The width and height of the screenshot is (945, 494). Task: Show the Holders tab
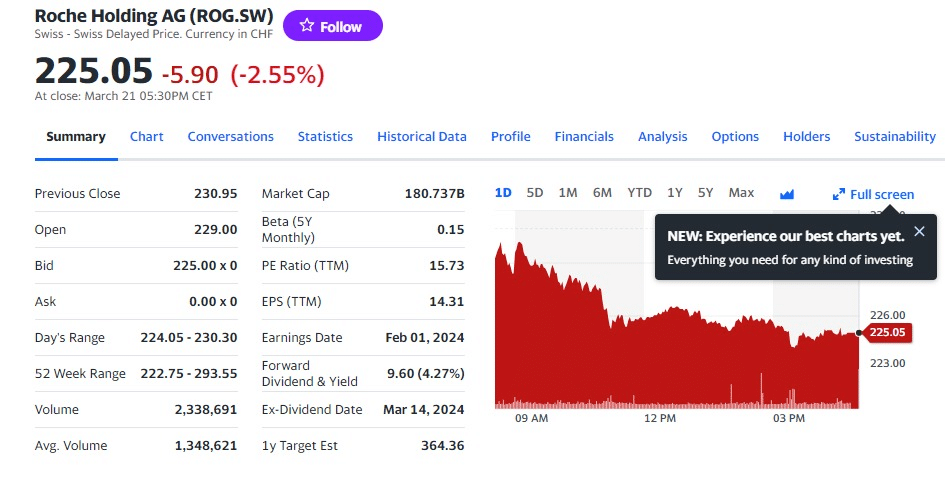click(806, 137)
